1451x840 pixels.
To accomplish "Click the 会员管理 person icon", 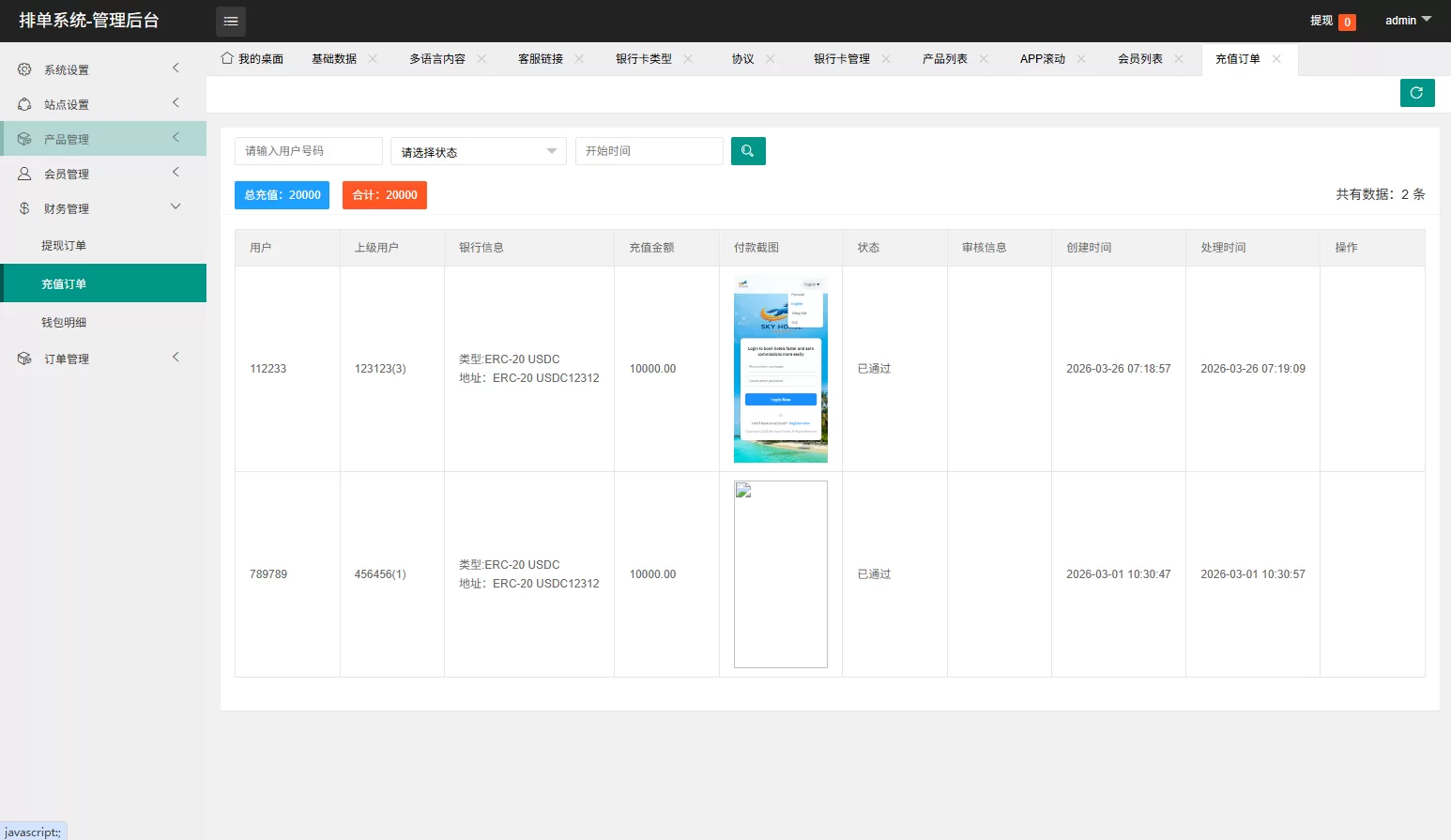I will pyautogui.click(x=24, y=174).
